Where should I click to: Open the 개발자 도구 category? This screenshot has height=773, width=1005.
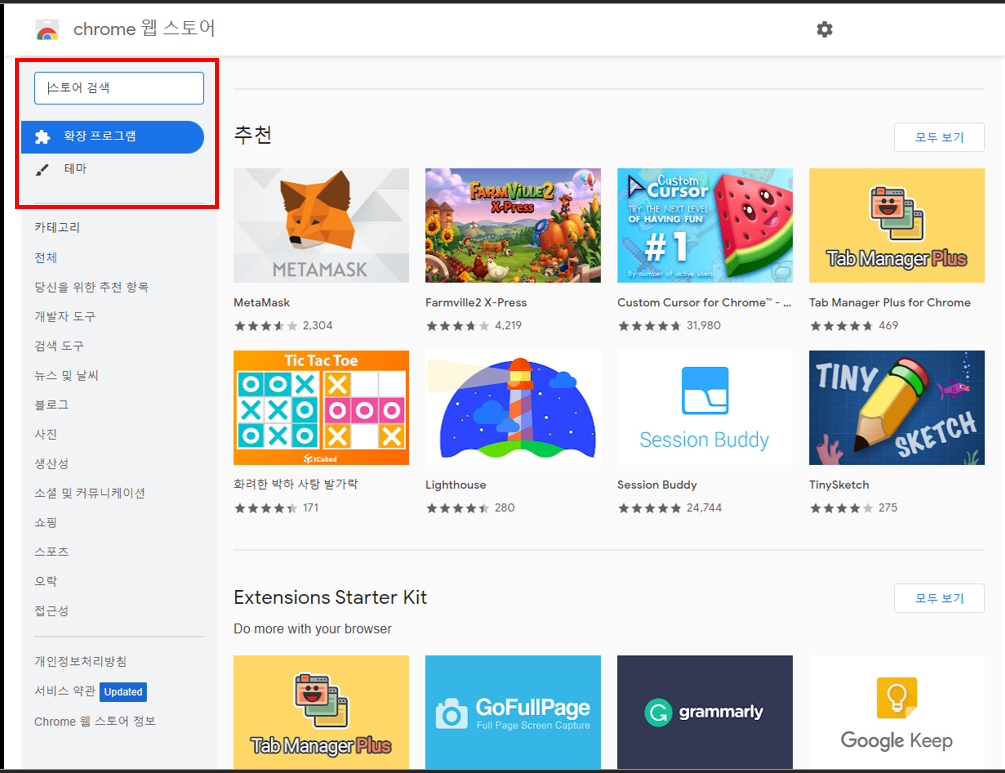pos(65,317)
